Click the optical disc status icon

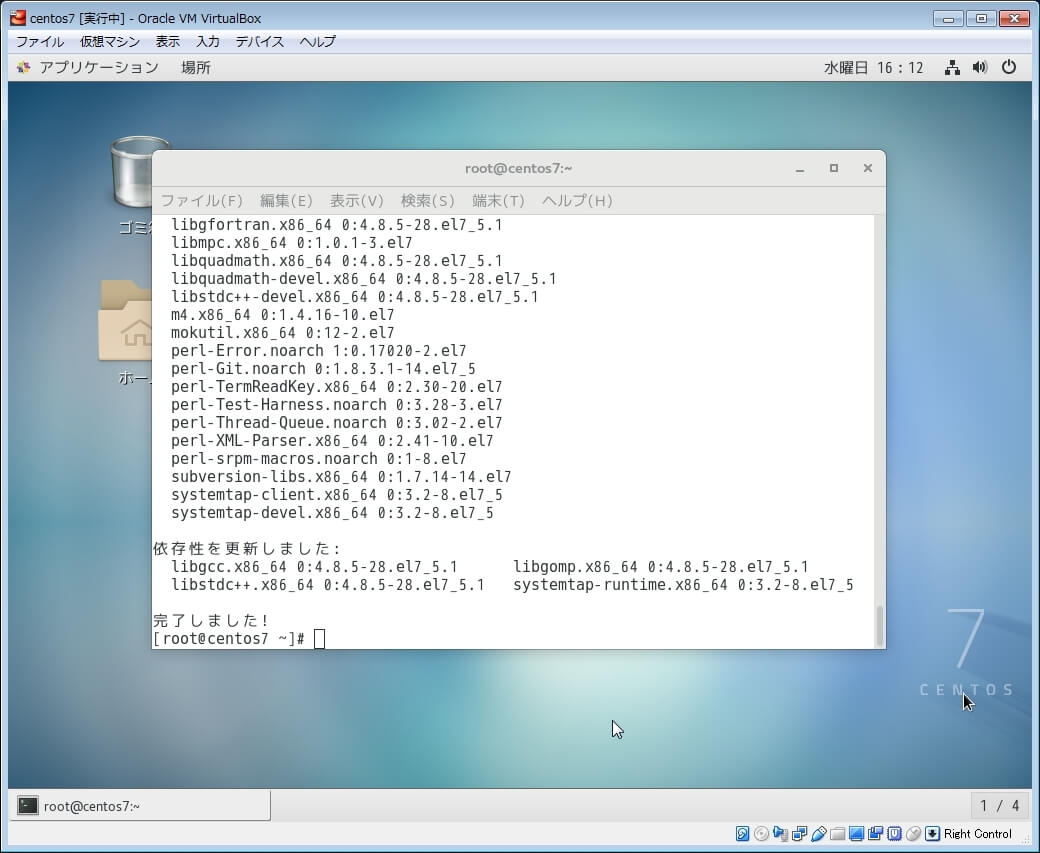tap(762, 833)
